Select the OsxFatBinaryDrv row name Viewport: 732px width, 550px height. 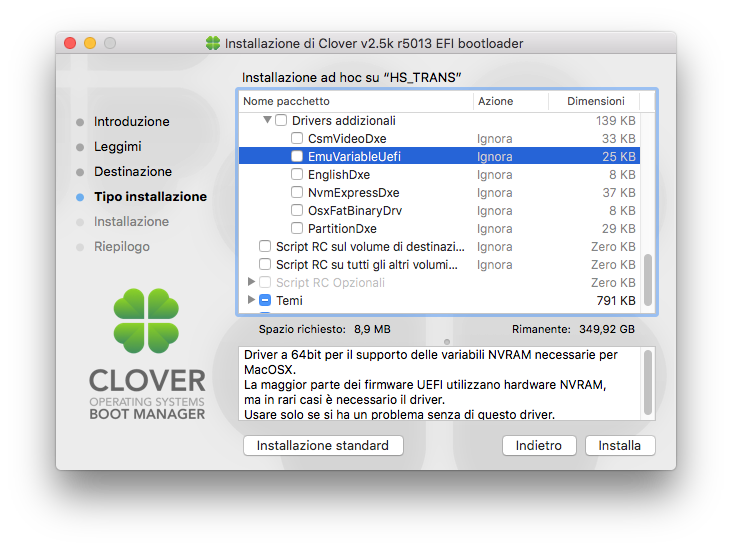355,211
